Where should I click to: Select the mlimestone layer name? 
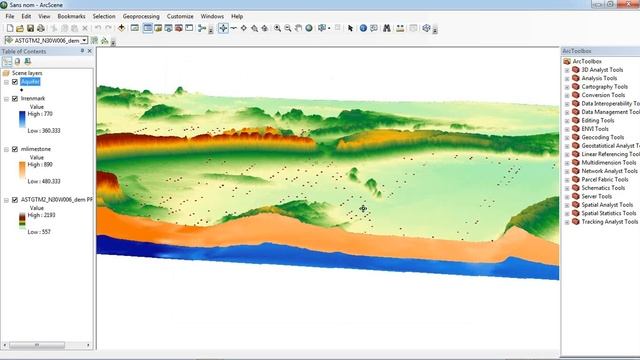coord(36,149)
